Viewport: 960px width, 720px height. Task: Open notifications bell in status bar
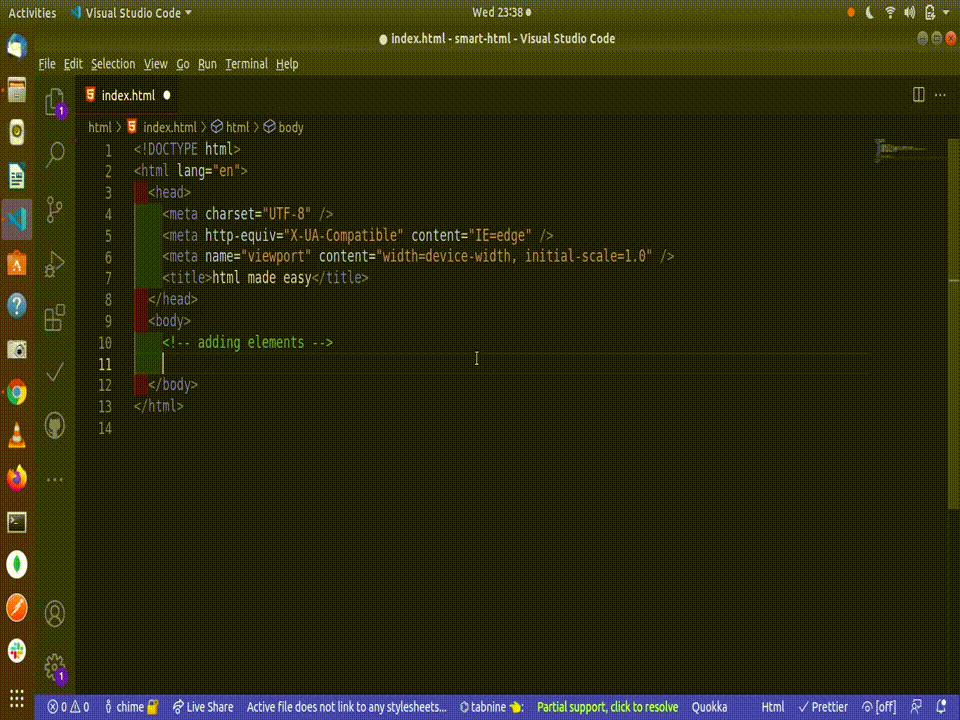942,707
